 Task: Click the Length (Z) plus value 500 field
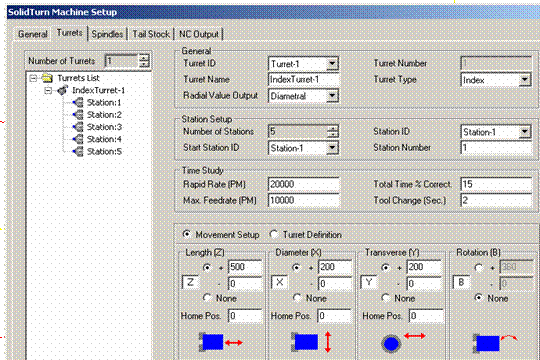(245, 267)
